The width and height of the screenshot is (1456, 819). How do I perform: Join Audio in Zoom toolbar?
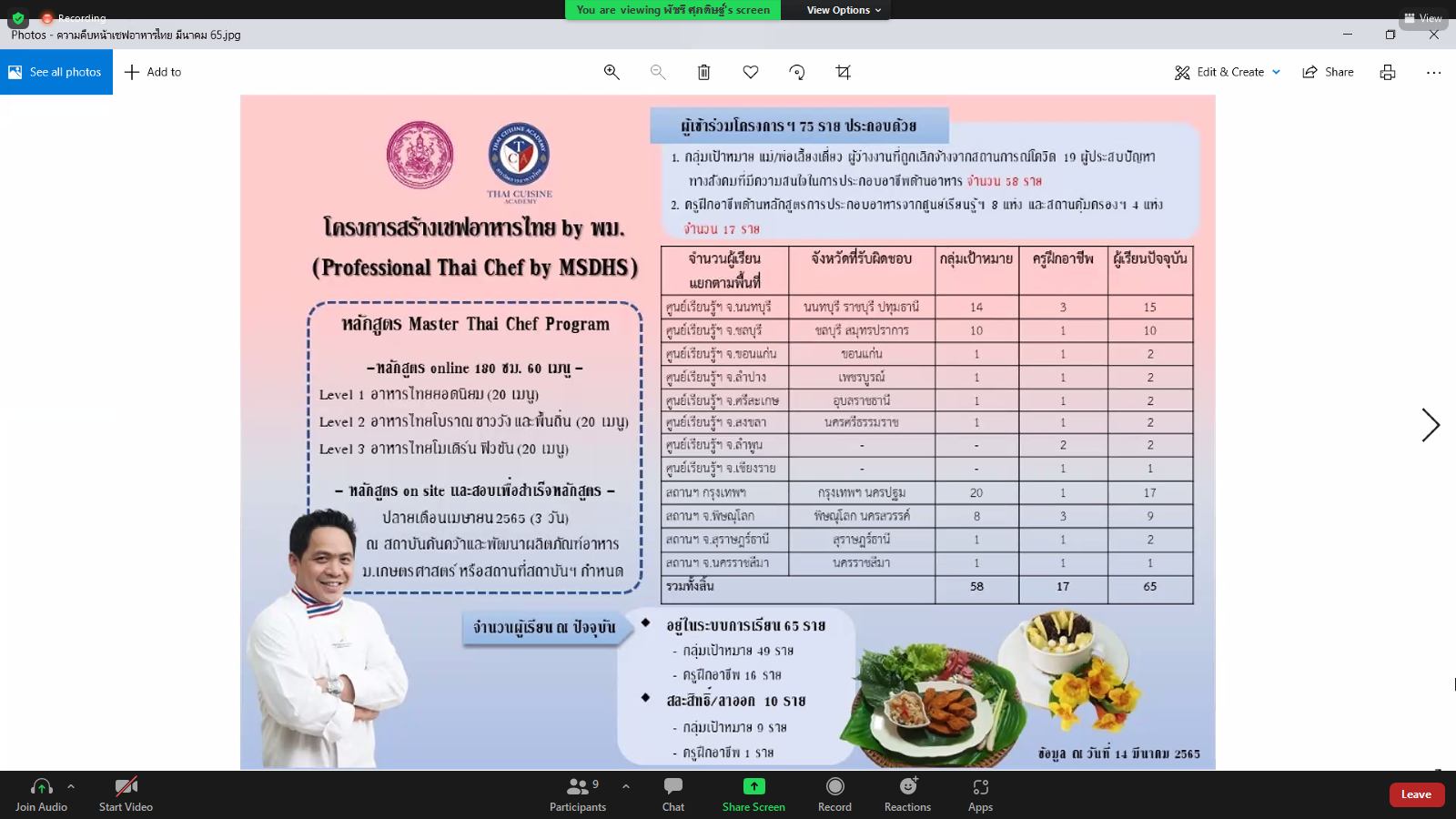tap(41, 794)
